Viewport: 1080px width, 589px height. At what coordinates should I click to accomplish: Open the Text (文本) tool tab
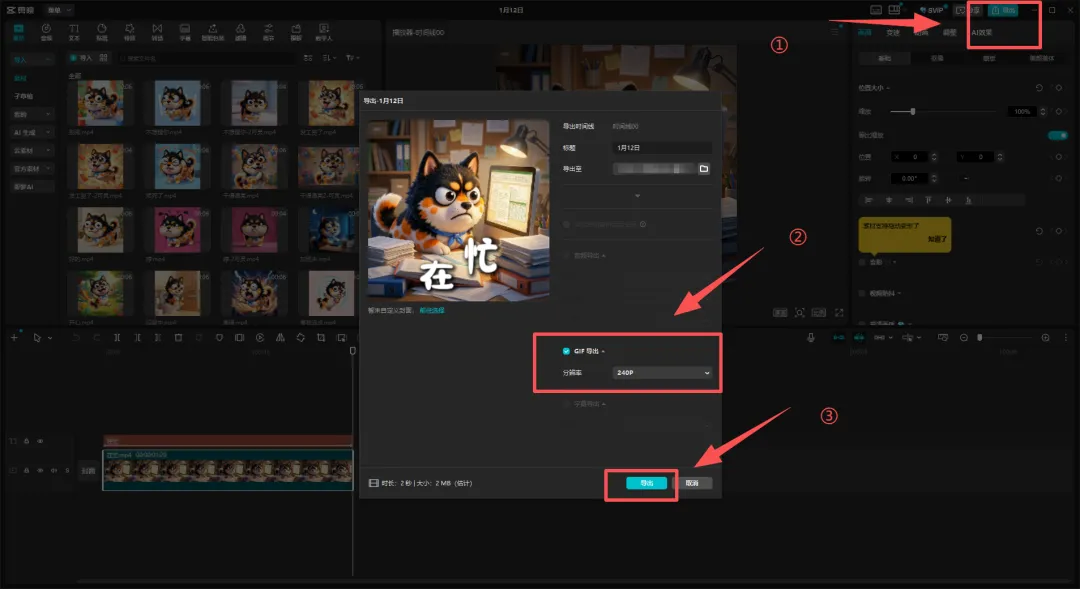[x=74, y=32]
